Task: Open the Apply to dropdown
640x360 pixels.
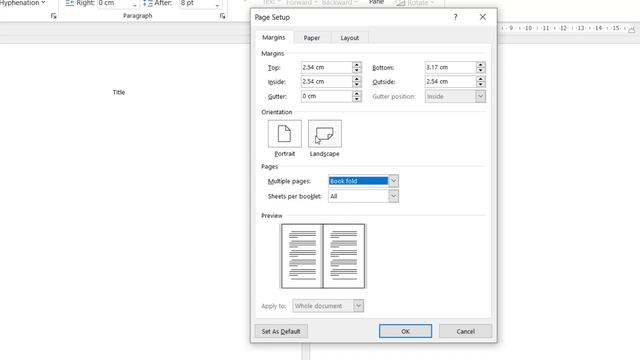Action: coord(328,306)
